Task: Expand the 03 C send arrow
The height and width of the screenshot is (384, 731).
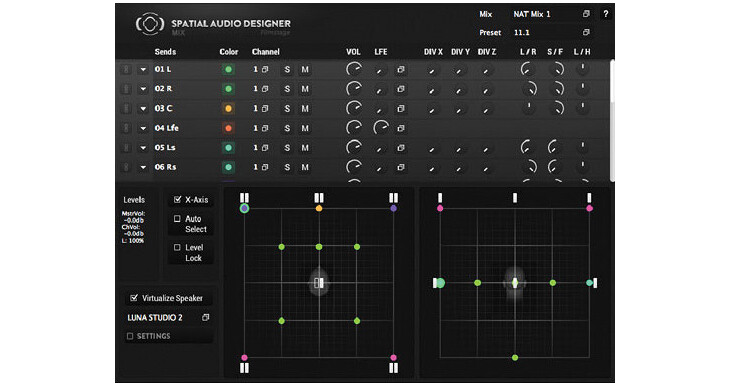Action: pyautogui.click(x=143, y=109)
